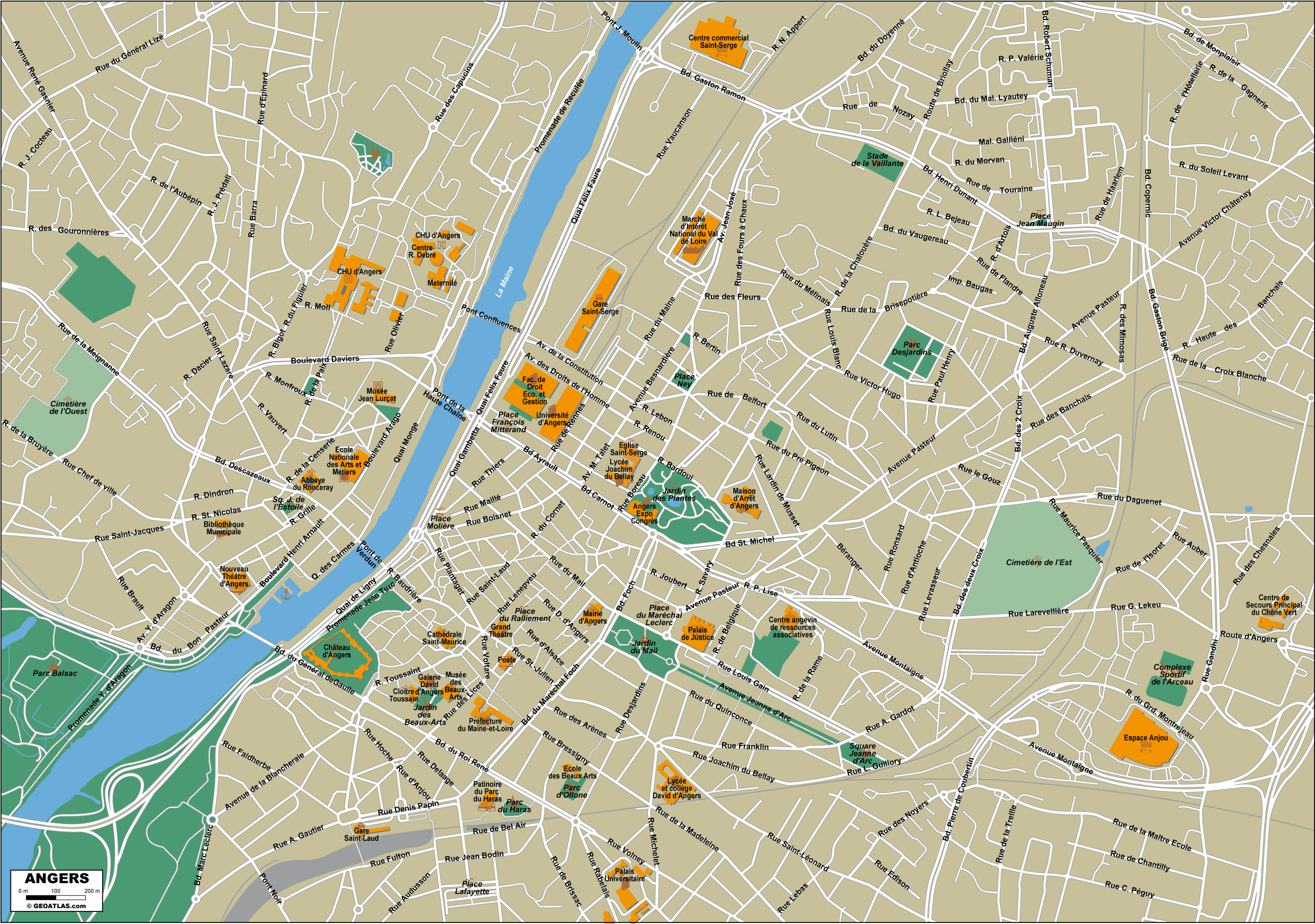Click the train icon at Gare Saint-Serge
This screenshot has width=1315, height=924.
tap(600, 297)
